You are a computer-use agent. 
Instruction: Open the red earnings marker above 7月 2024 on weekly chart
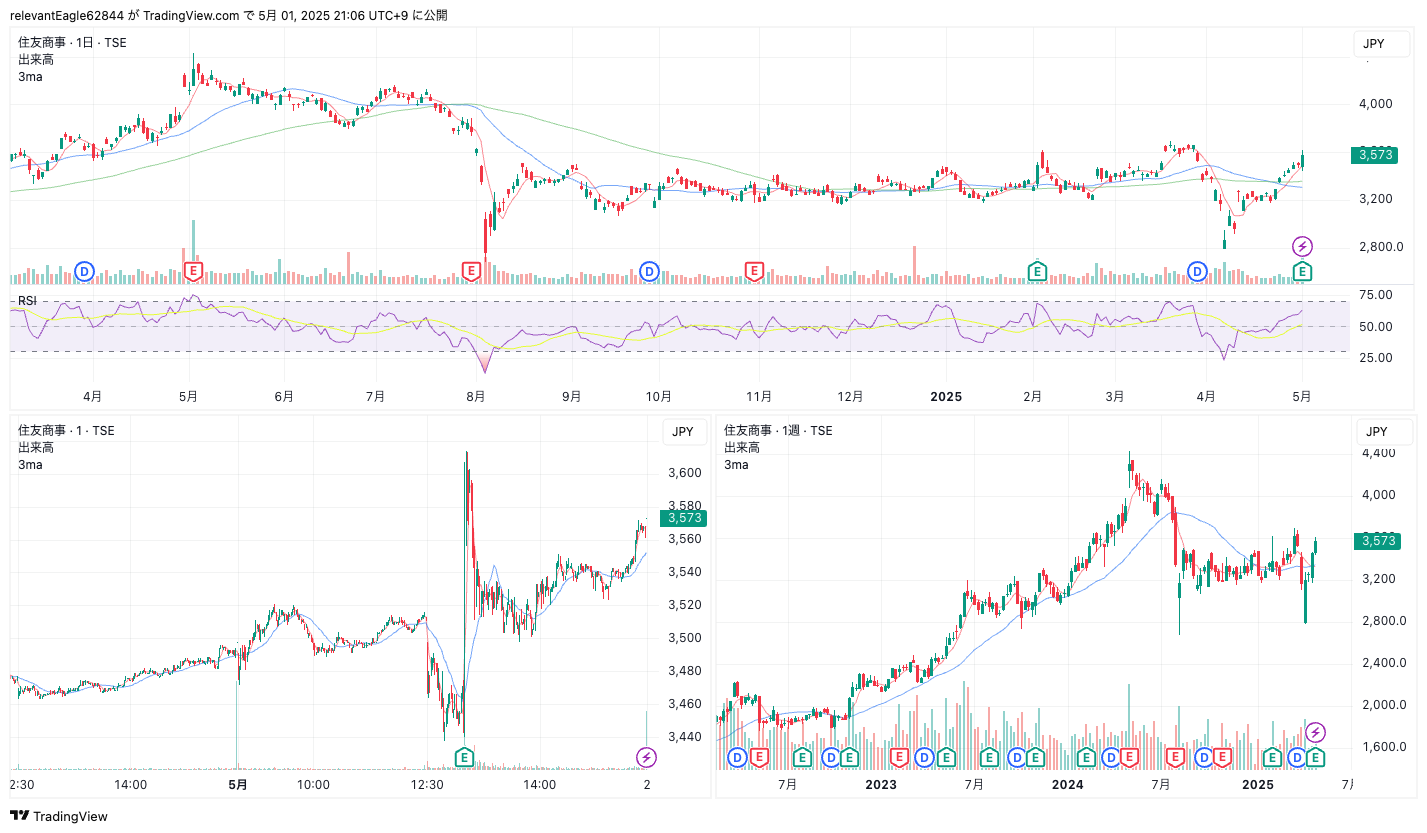[x=1176, y=758]
